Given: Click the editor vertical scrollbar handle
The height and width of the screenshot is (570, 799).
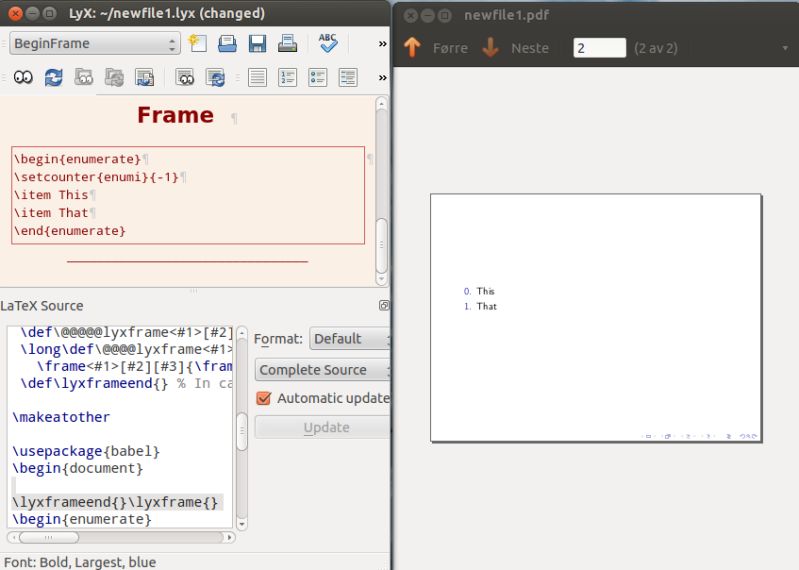Looking at the screenshot, I should click(x=381, y=246).
